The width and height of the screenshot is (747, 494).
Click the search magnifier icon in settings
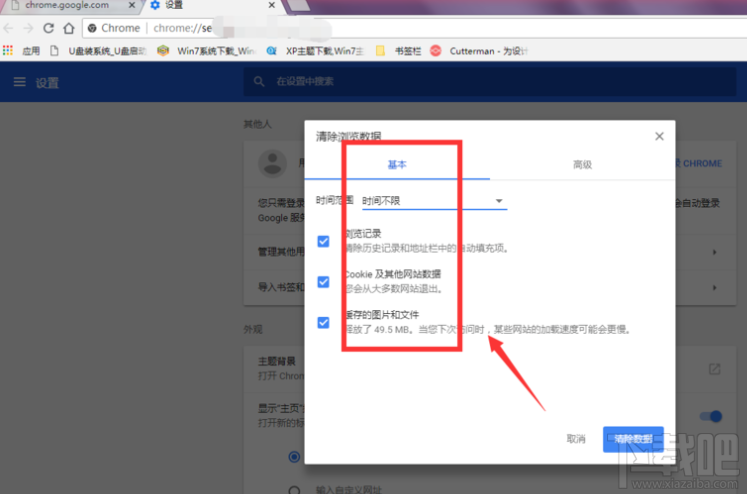259,82
